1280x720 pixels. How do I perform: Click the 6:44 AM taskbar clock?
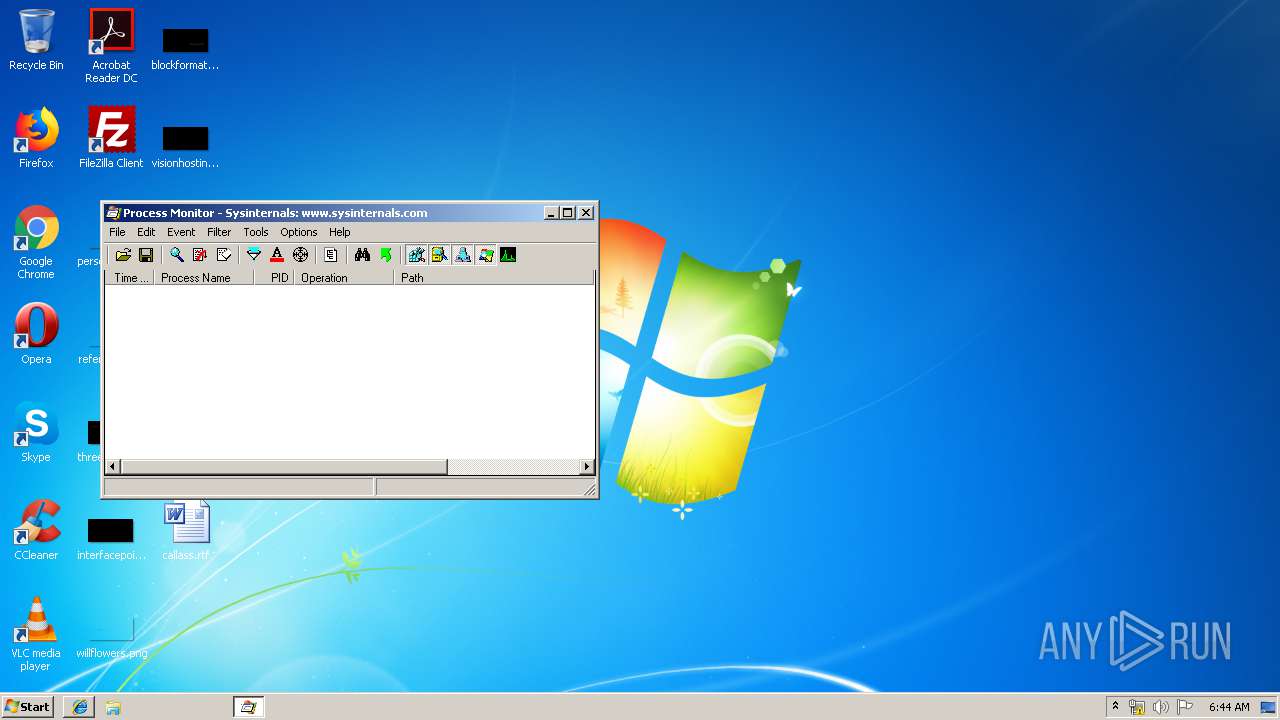pyautogui.click(x=1229, y=707)
